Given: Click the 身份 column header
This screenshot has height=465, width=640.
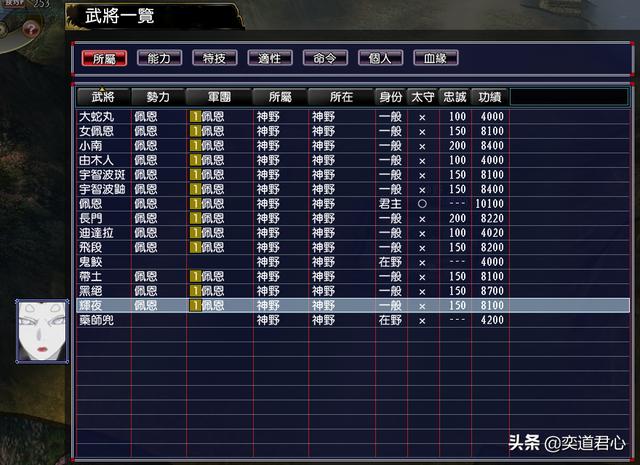Looking at the screenshot, I should [389, 97].
